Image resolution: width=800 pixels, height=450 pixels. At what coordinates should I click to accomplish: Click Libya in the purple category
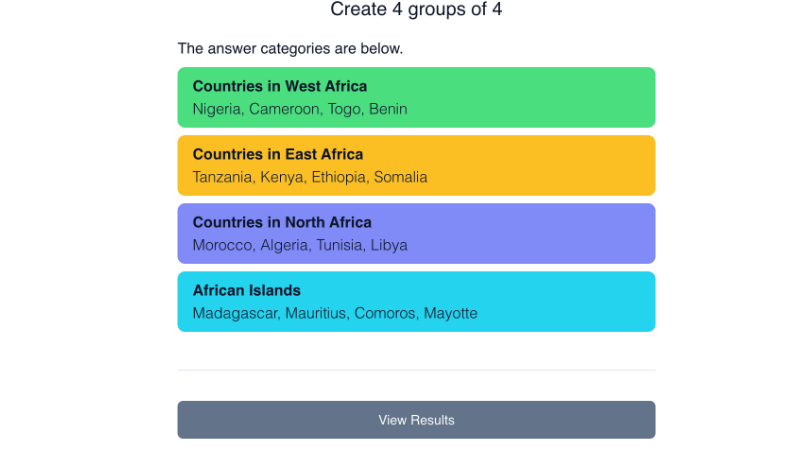pyautogui.click(x=389, y=245)
